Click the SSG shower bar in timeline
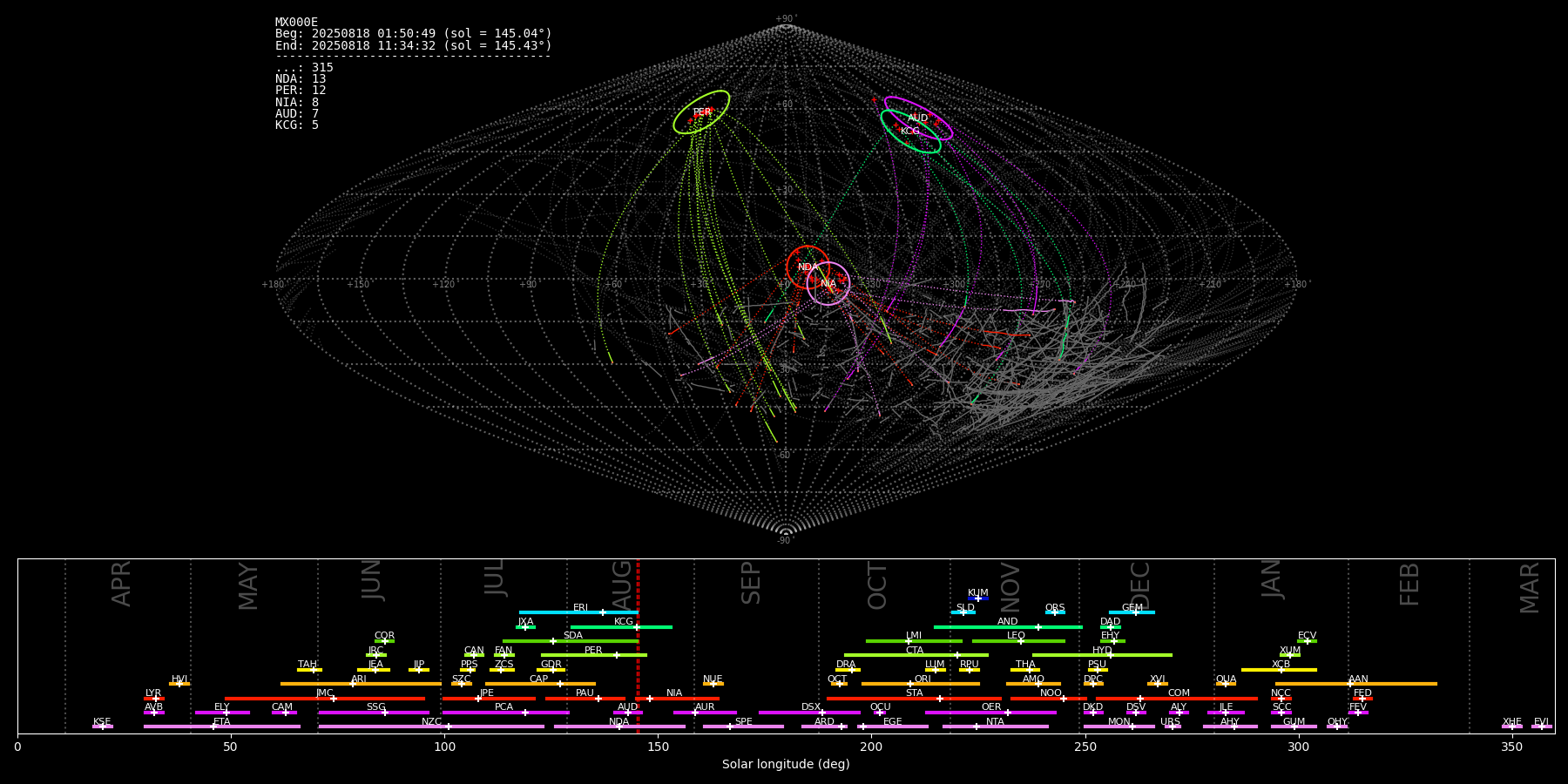Viewport: 1568px width, 784px height. click(x=374, y=713)
